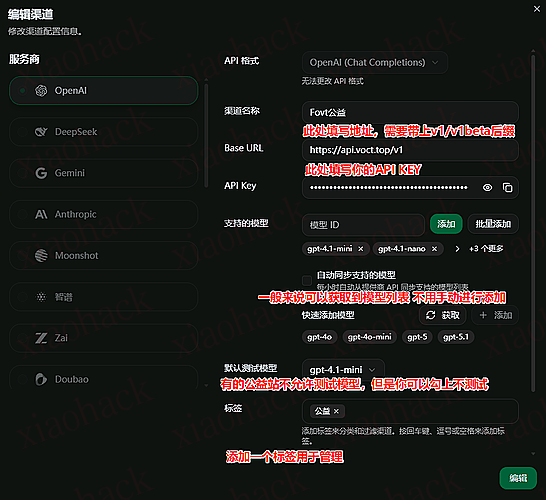Remove gpt-4.1-nano model tag with its x

coord(434,249)
